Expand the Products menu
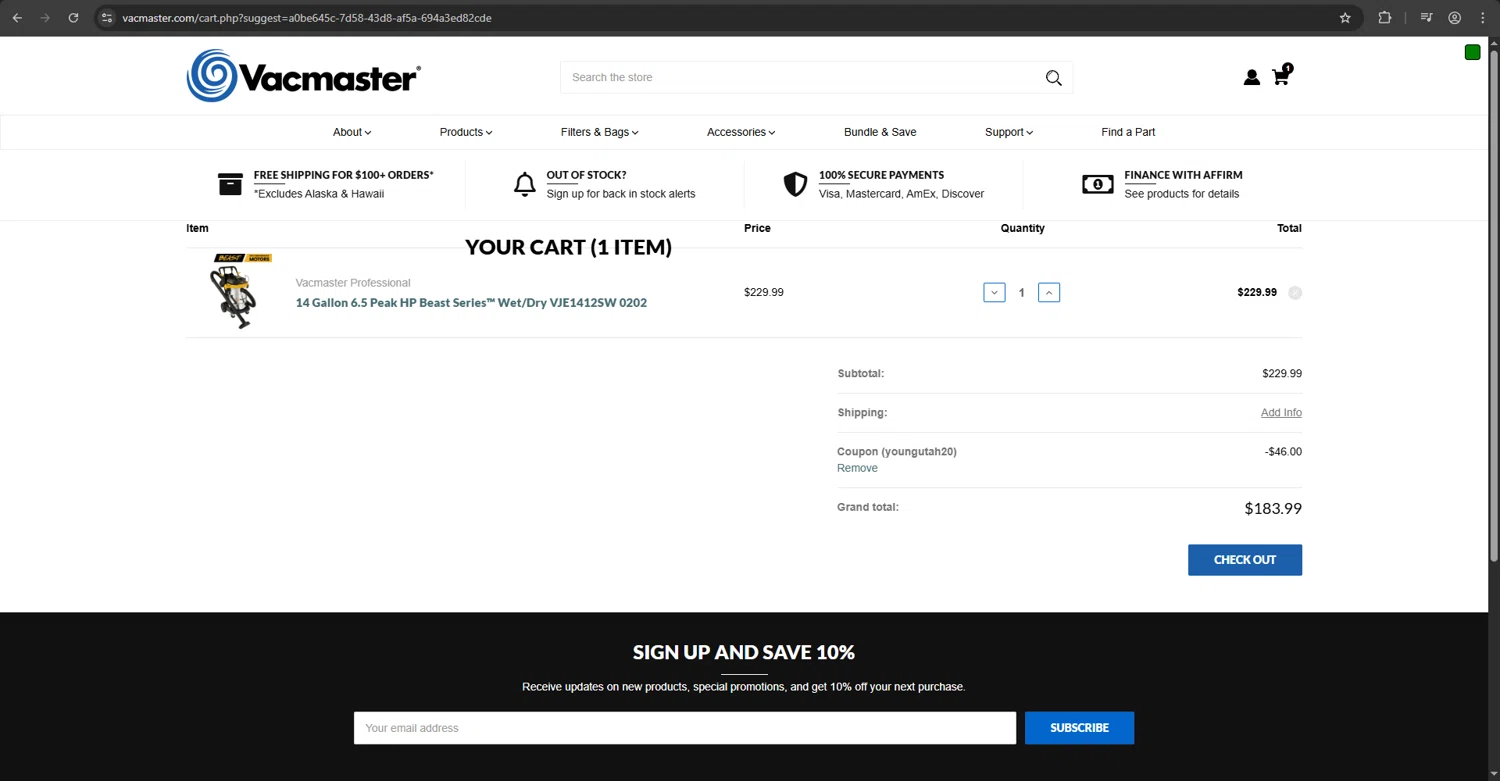 466,132
